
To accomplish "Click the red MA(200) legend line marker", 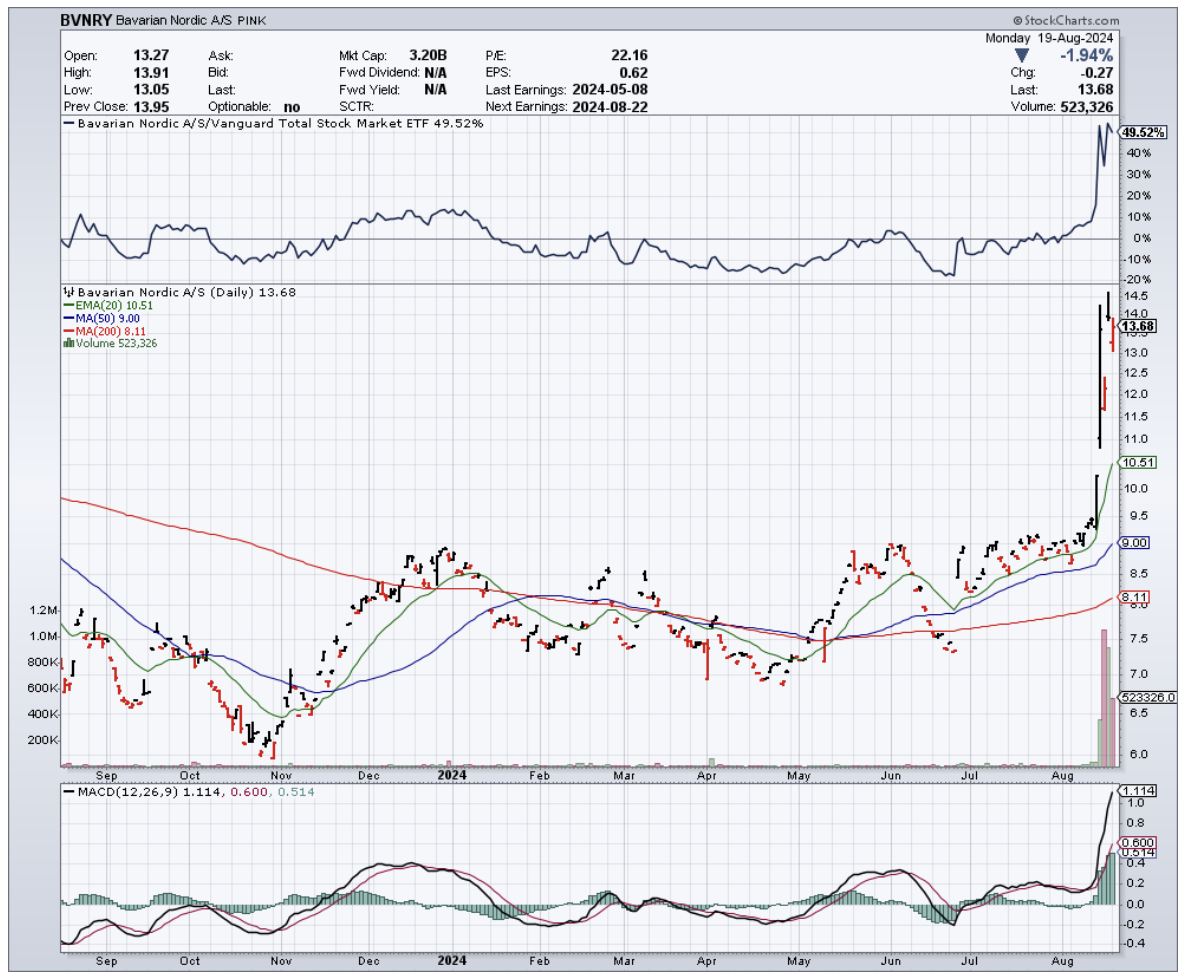I will click(x=69, y=331).
